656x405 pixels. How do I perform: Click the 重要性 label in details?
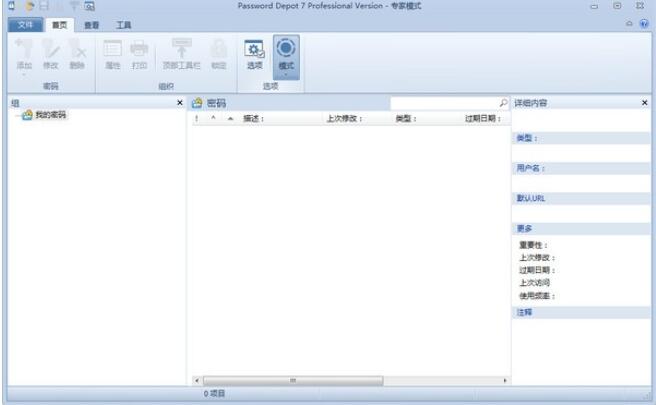point(533,246)
